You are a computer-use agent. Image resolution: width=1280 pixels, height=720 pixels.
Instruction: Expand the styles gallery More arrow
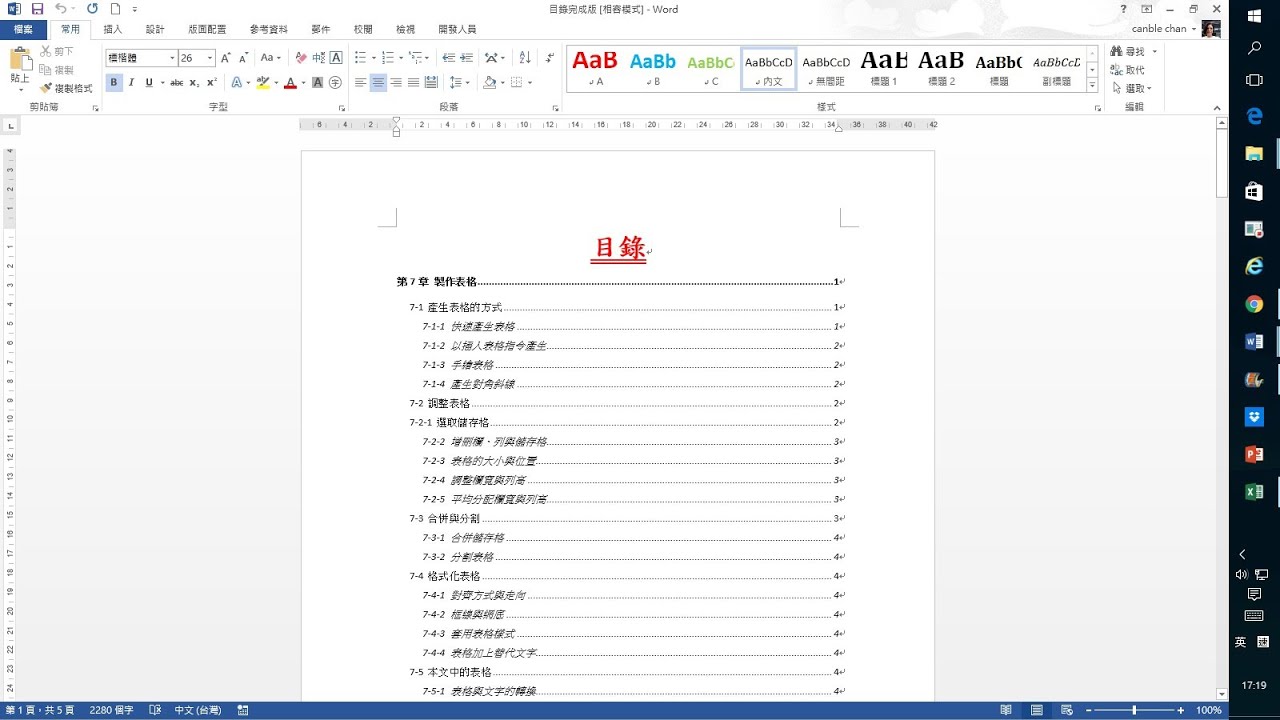(1091, 86)
